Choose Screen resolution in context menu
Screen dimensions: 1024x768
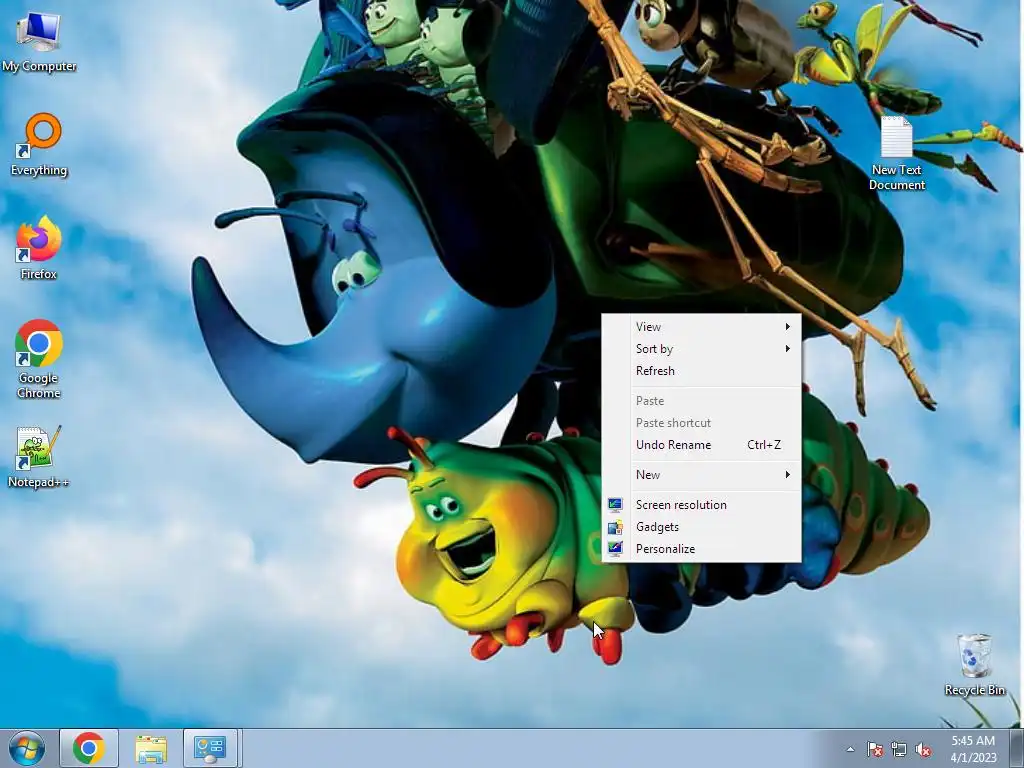(701, 505)
